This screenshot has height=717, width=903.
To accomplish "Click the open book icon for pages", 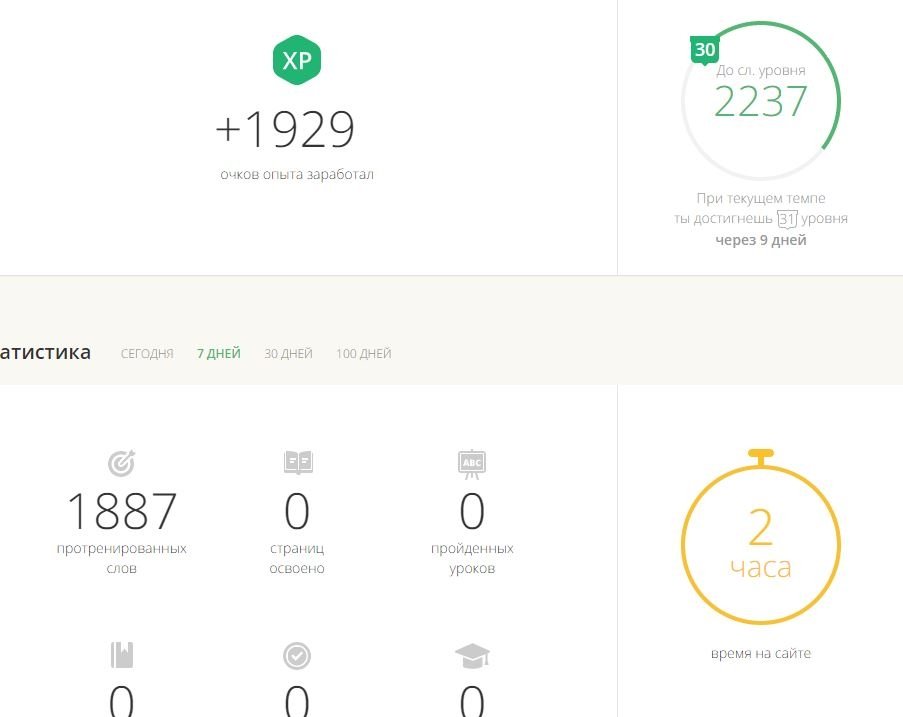I will pyautogui.click(x=298, y=462).
